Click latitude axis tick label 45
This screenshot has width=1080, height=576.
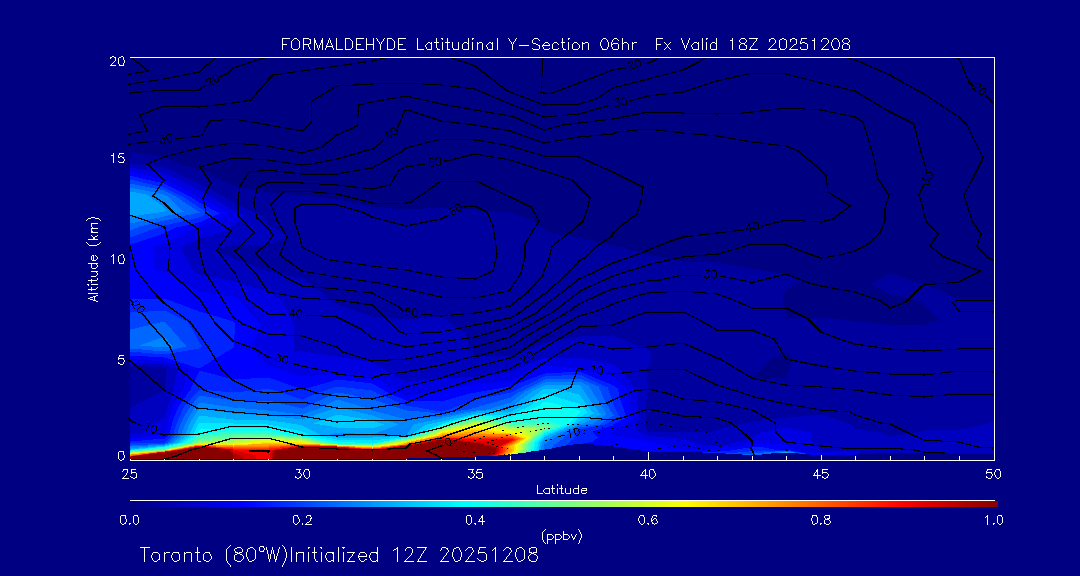point(821,474)
